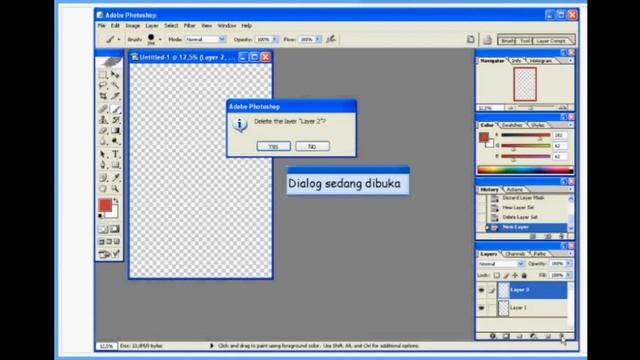The image size is (640, 360).
Task: Switch to Standard edit mode
Action: coord(103,229)
